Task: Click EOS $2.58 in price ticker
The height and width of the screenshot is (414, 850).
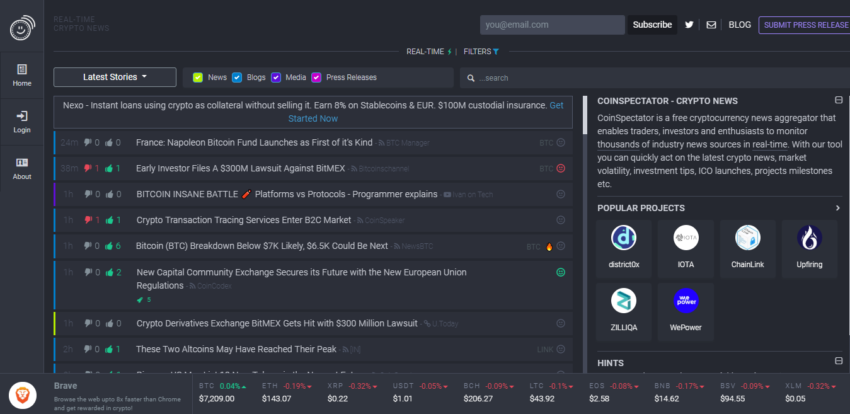Action: (x=614, y=392)
